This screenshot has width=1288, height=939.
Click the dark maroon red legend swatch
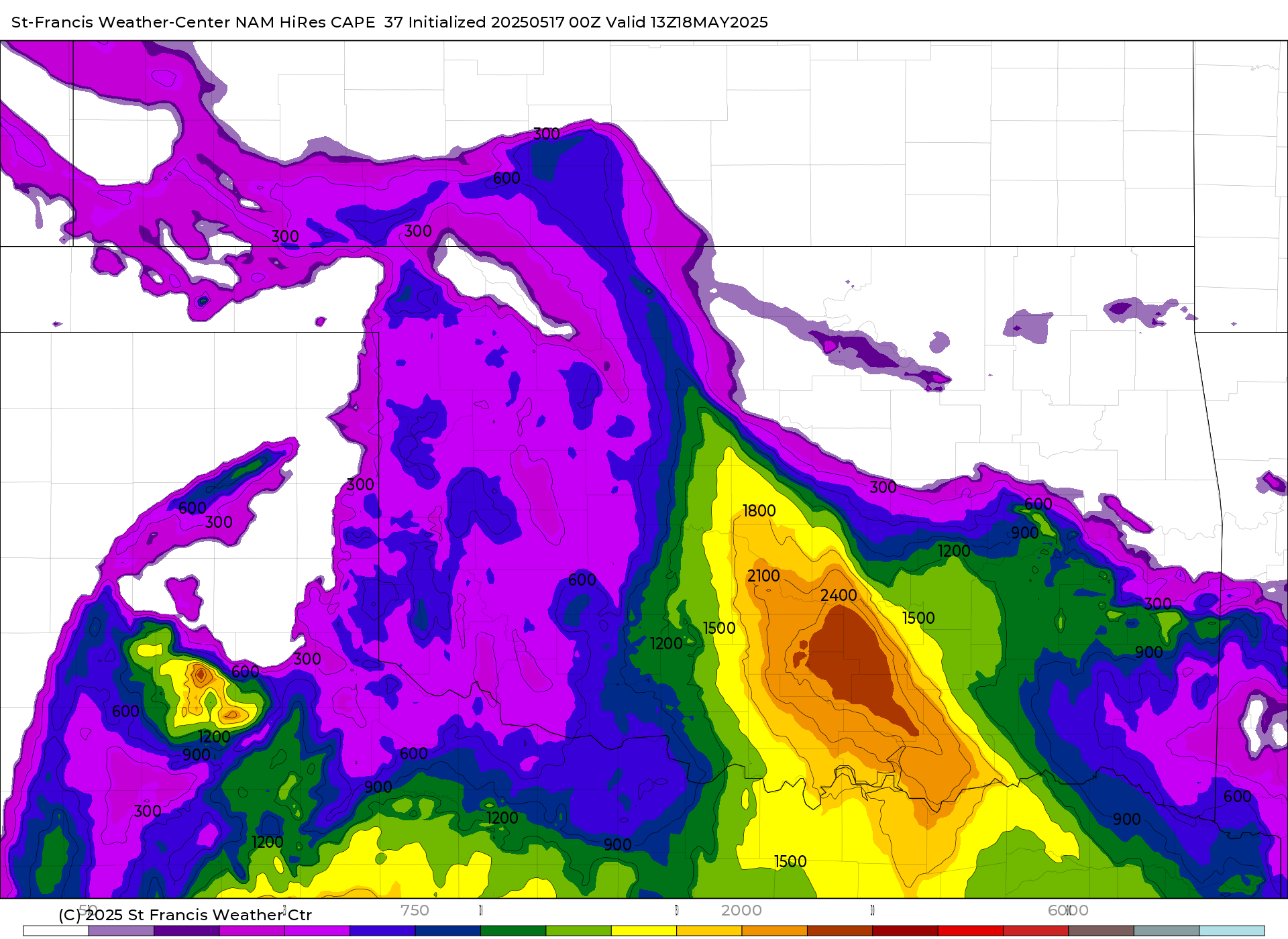[905, 931]
